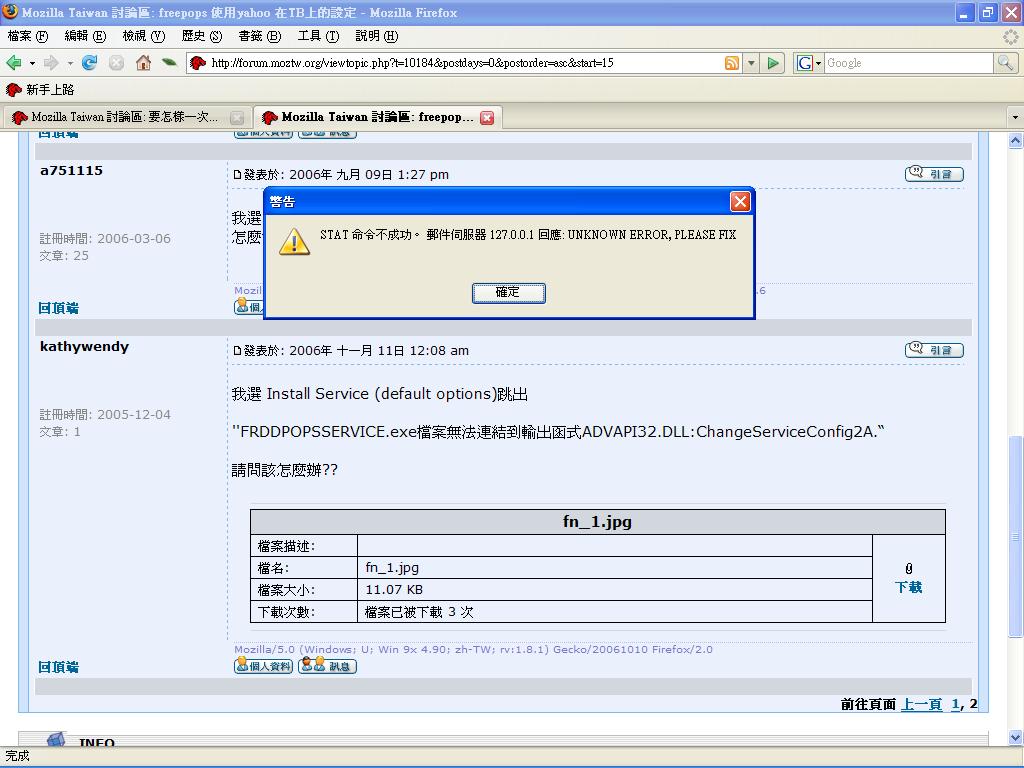Go to previous page via 上一頁
The height and width of the screenshot is (768, 1024).
(x=921, y=704)
